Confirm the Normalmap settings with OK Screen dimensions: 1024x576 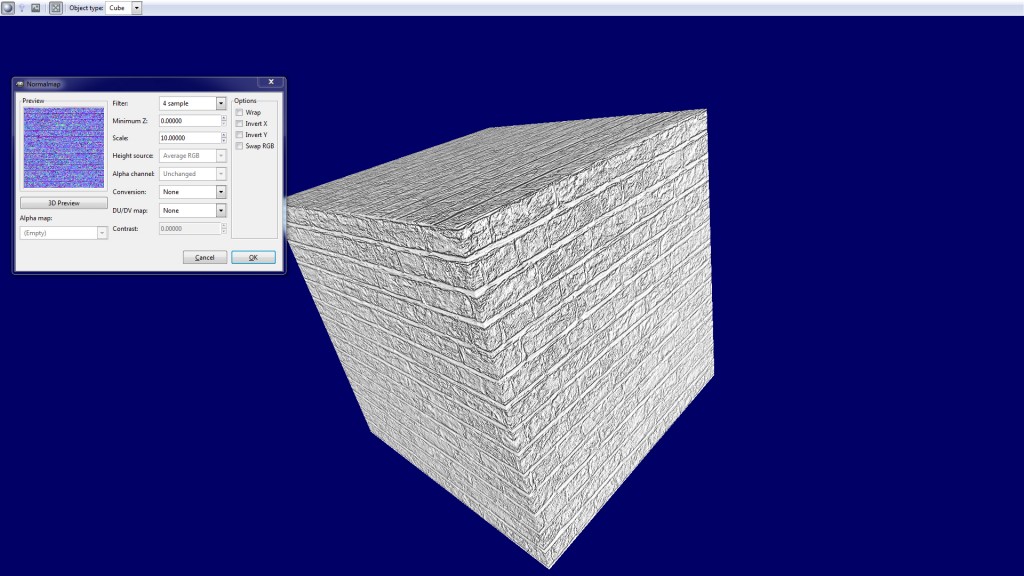click(x=253, y=257)
